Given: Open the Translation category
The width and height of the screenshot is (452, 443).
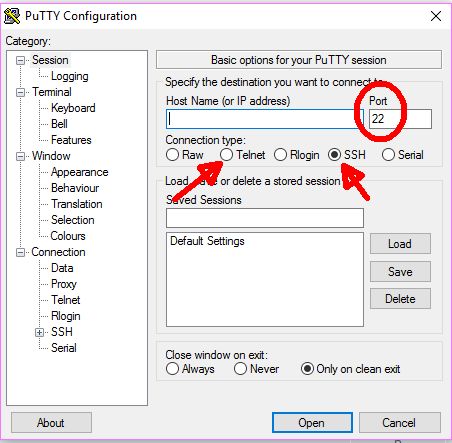Looking at the screenshot, I should (x=77, y=204).
